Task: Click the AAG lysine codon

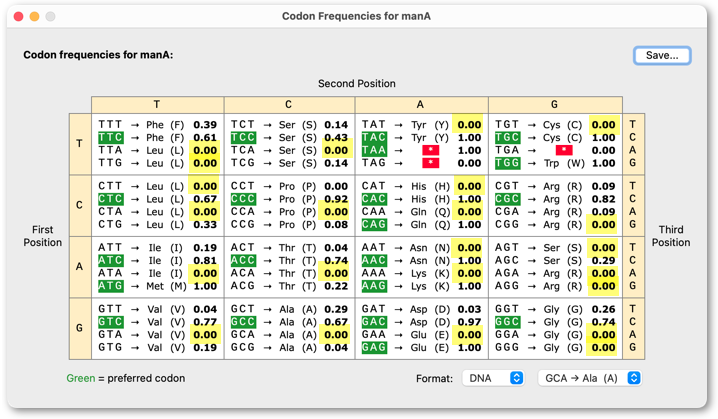Action: click(x=374, y=286)
